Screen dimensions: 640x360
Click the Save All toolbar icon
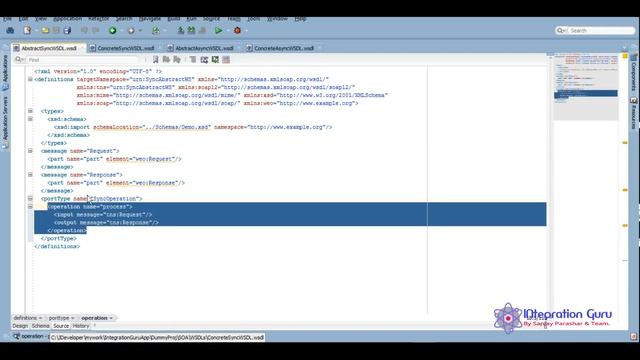(67, 31)
